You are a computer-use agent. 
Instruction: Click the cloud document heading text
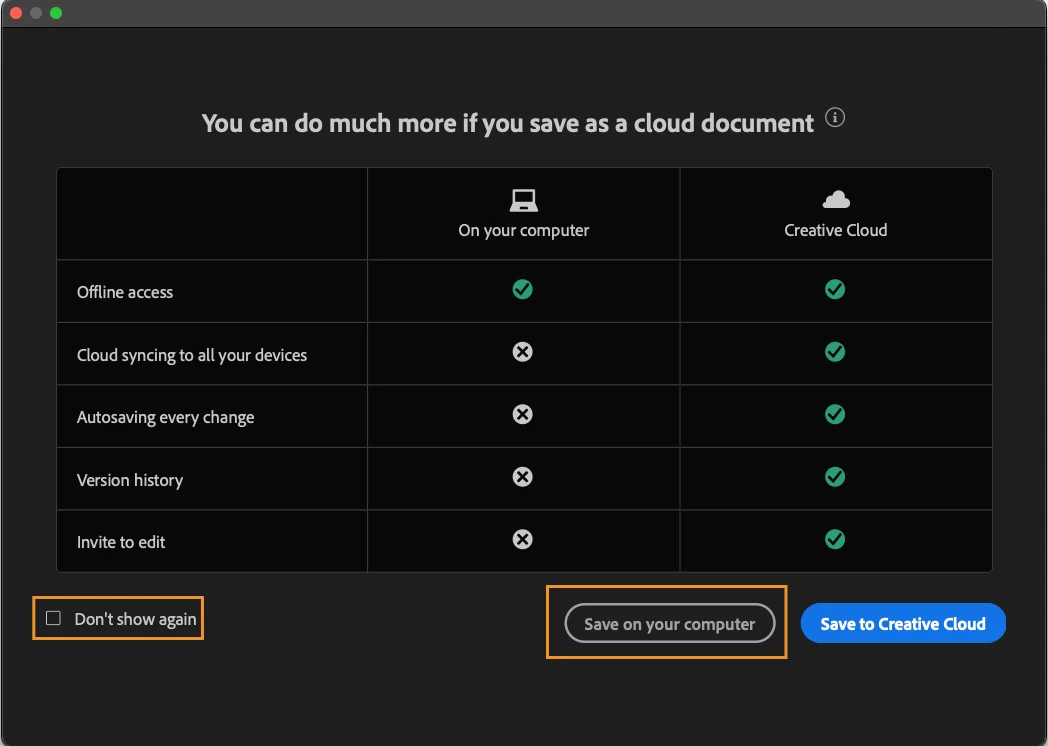pyautogui.click(x=508, y=124)
